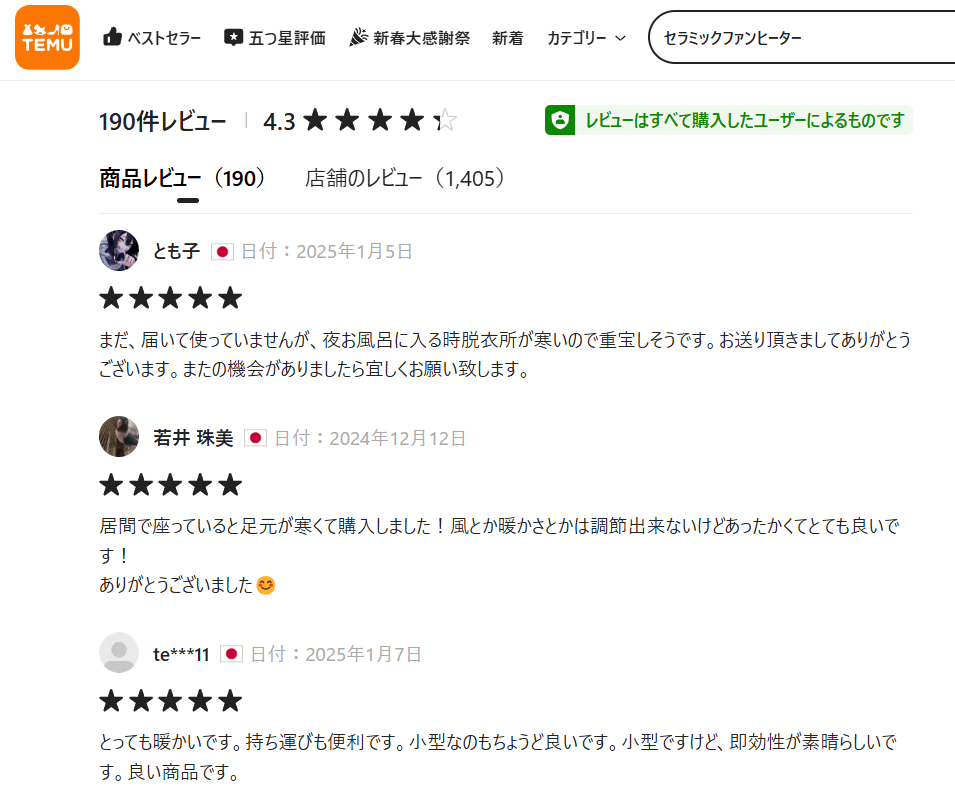The height and width of the screenshot is (806, 955).
Task: Click the party popper icon beside 新春大感謝祭
Action: pyautogui.click(x=358, y=37)
